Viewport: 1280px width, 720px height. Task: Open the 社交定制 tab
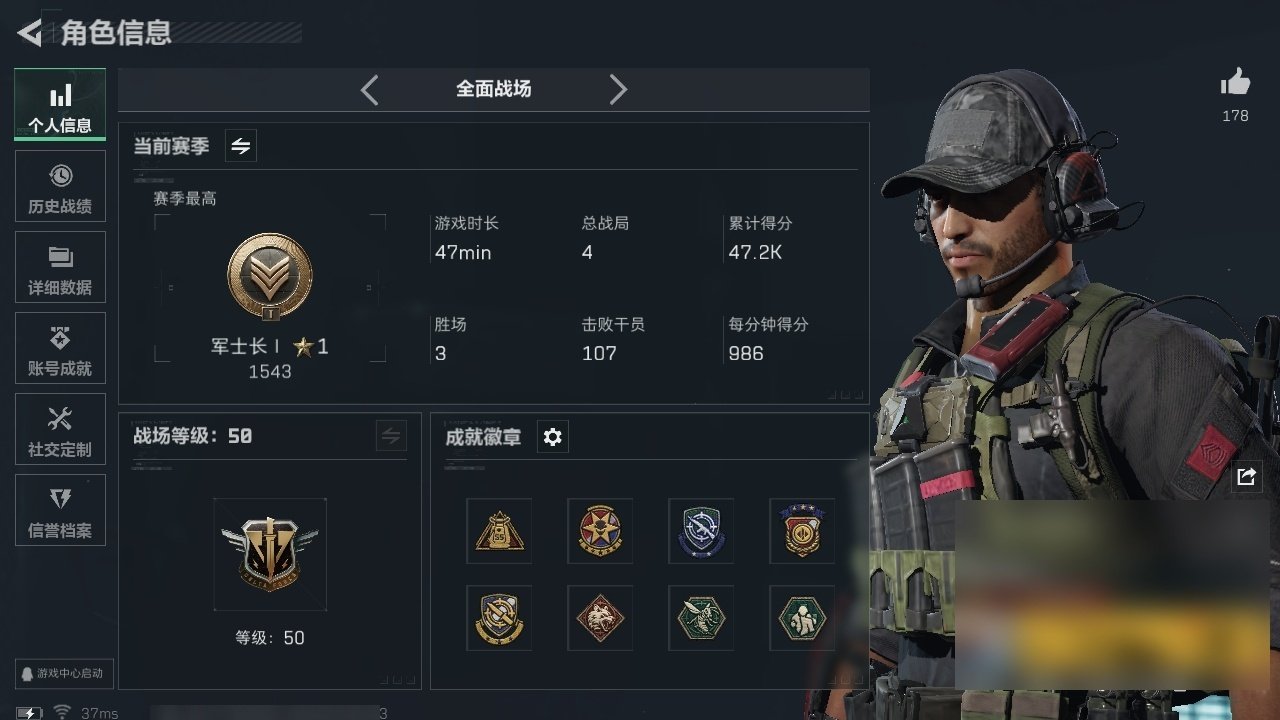point(60,433)
